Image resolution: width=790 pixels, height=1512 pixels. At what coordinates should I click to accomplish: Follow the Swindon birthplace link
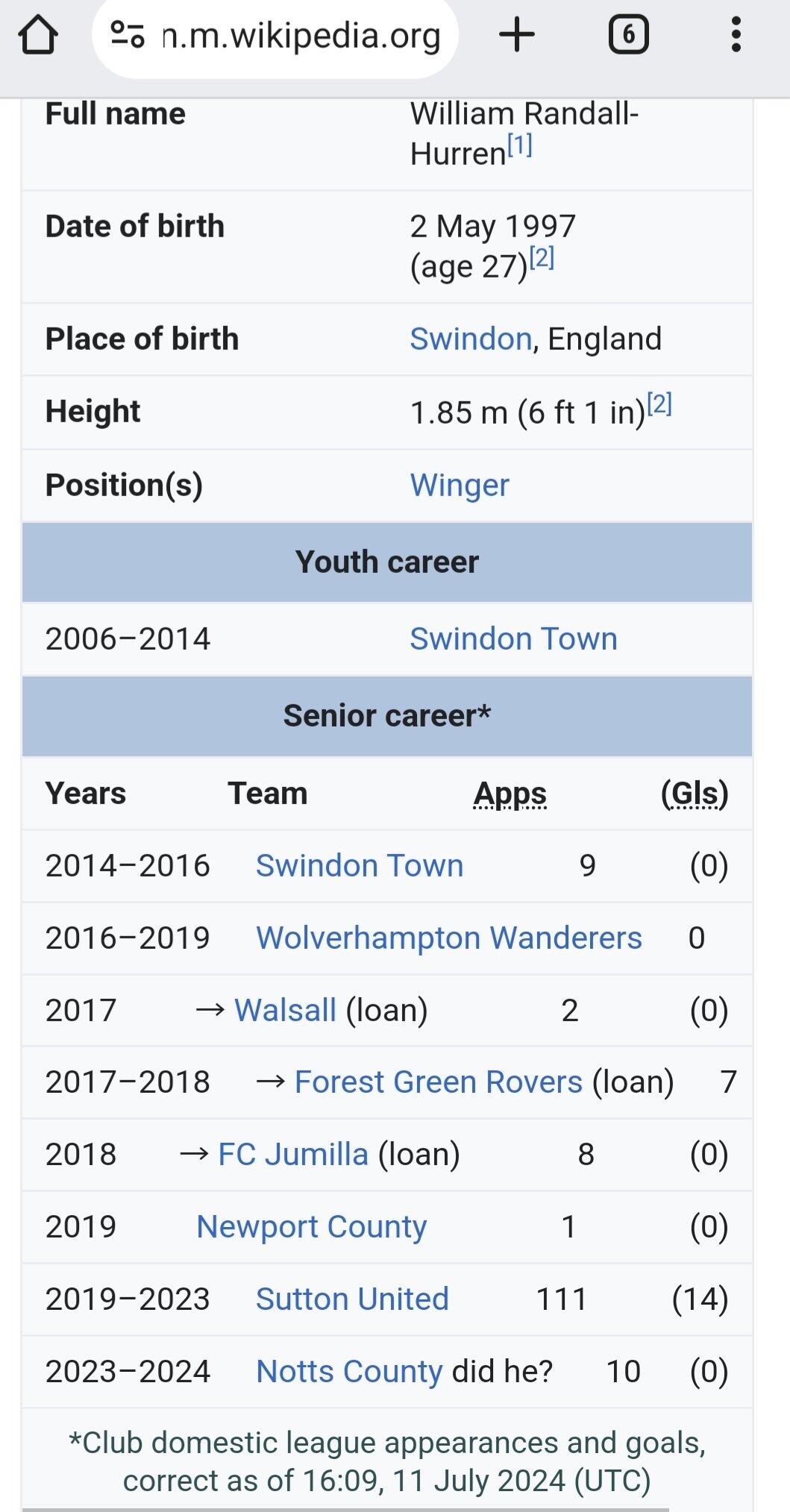click(471, 339)
